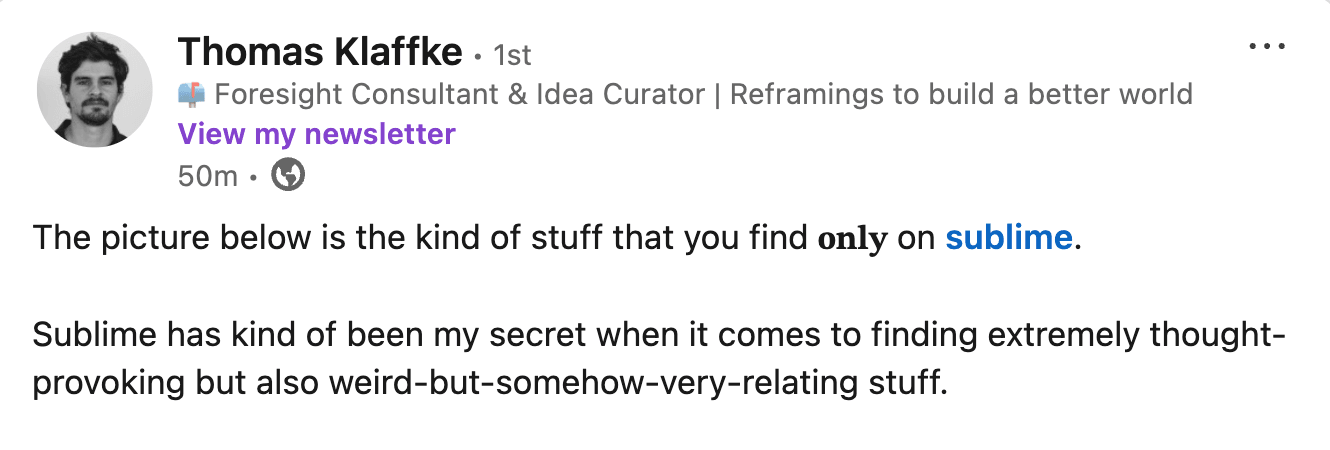Open the Thomas Klaffke profile name link
1330x450 pixels.
click(x=320, y=51)
